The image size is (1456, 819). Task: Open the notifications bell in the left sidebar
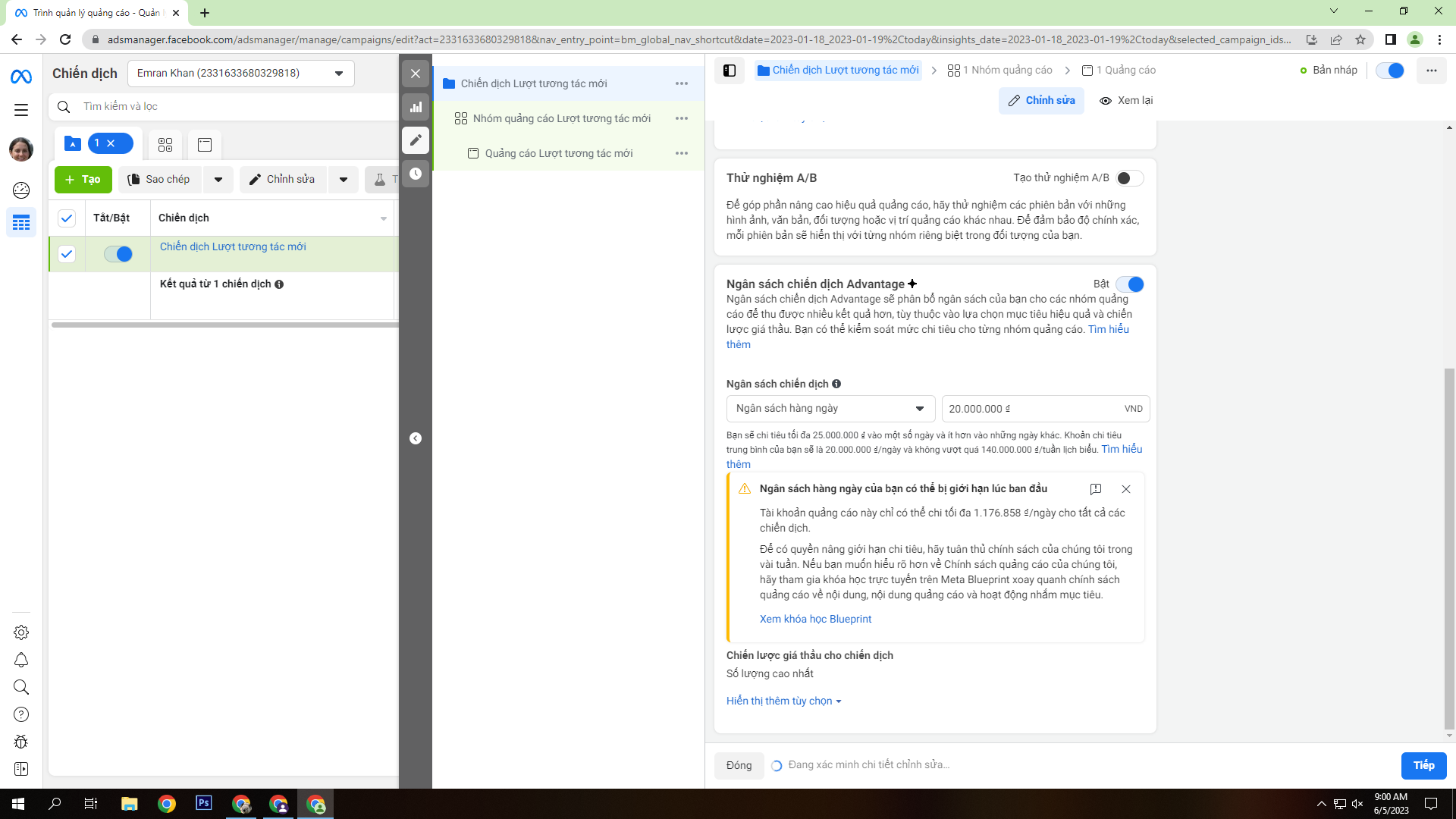pos(21,660)
